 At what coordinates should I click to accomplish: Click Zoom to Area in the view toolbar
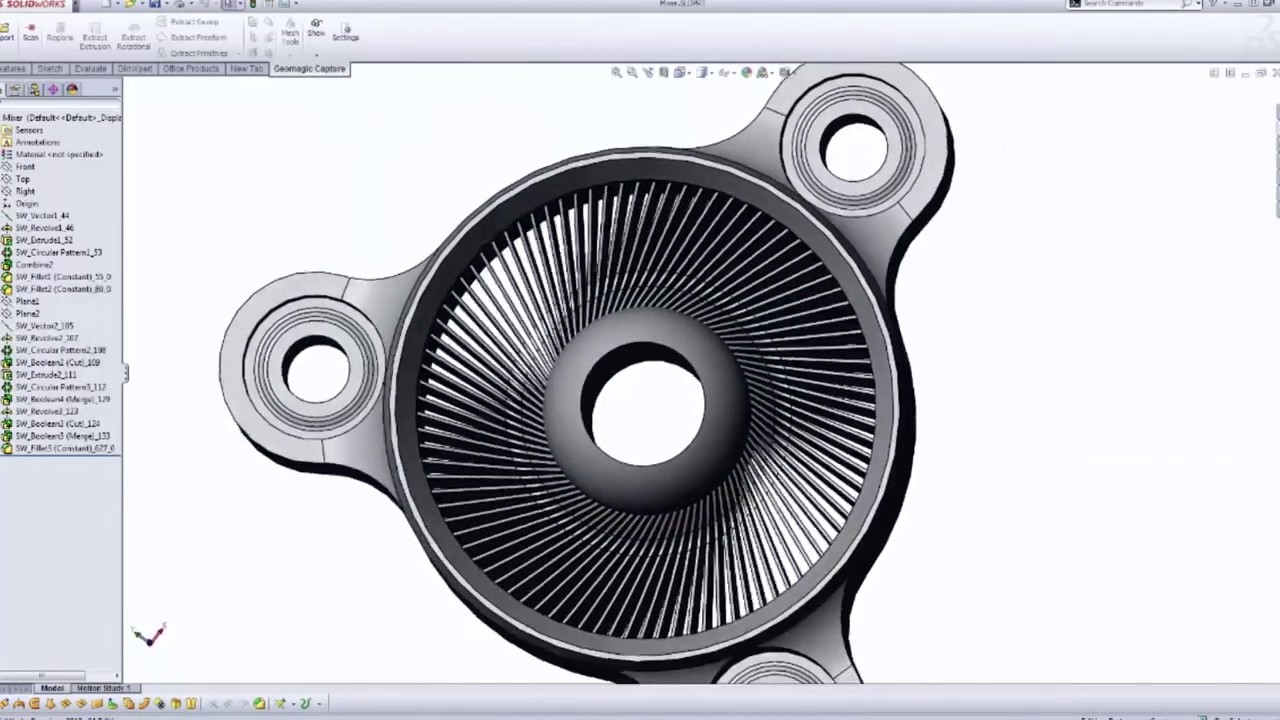632,72
